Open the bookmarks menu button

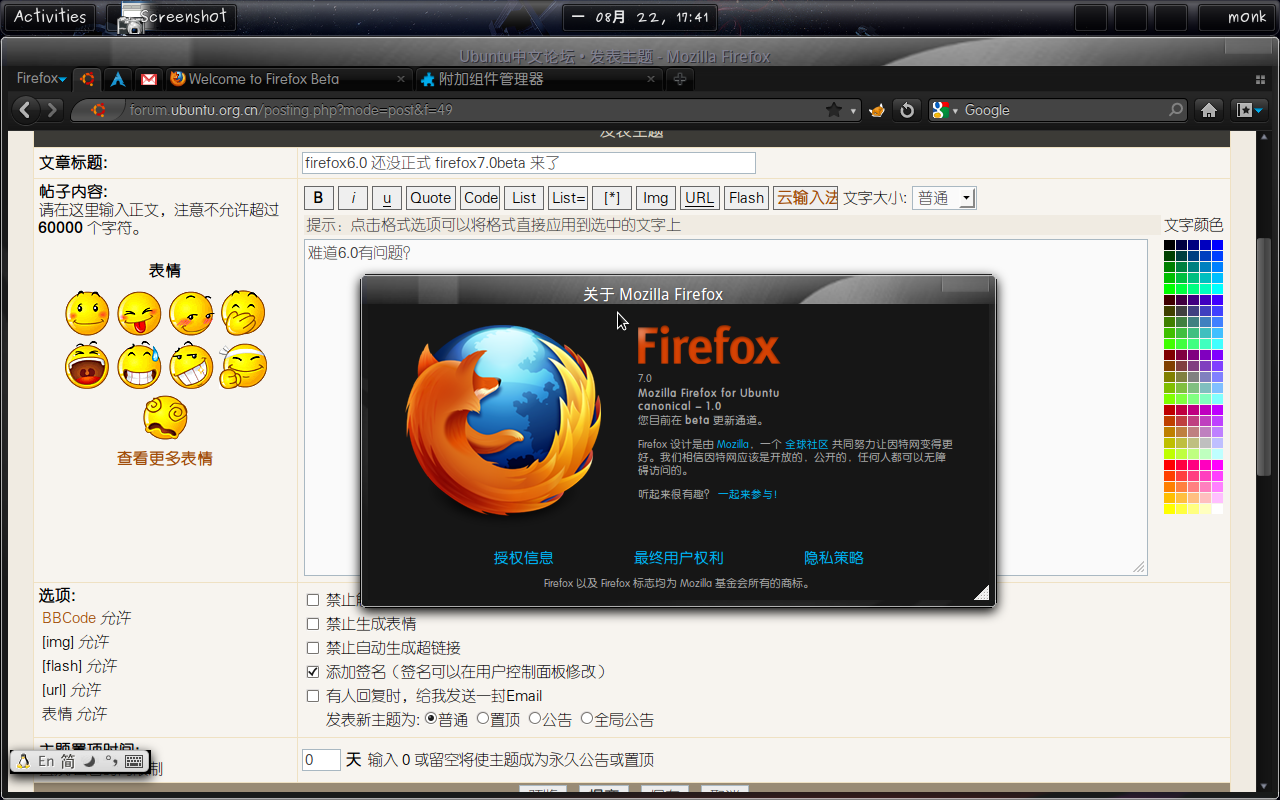[x=1249, y=110]
